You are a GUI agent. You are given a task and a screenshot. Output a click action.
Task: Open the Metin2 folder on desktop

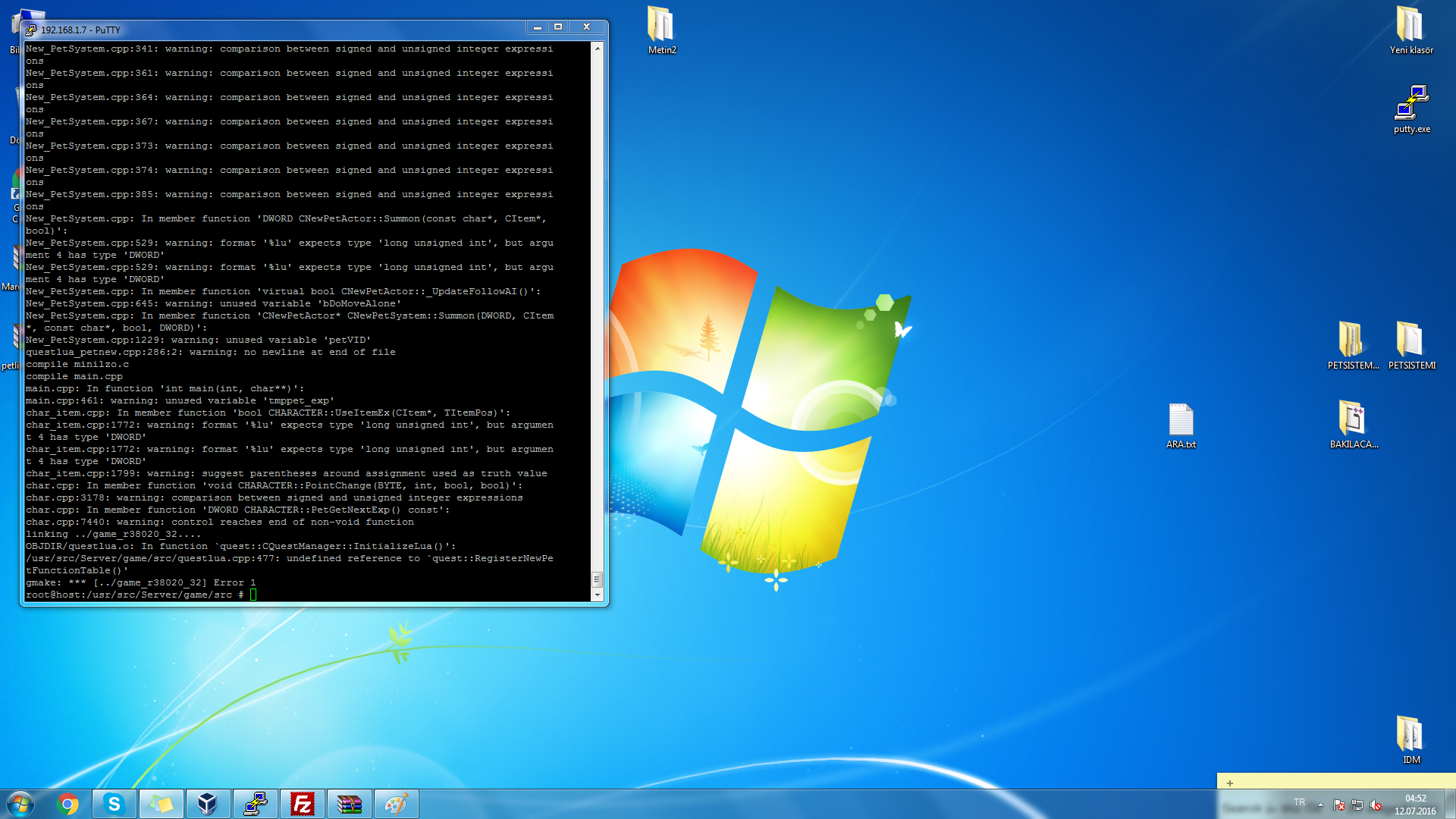tap(661, 30)
